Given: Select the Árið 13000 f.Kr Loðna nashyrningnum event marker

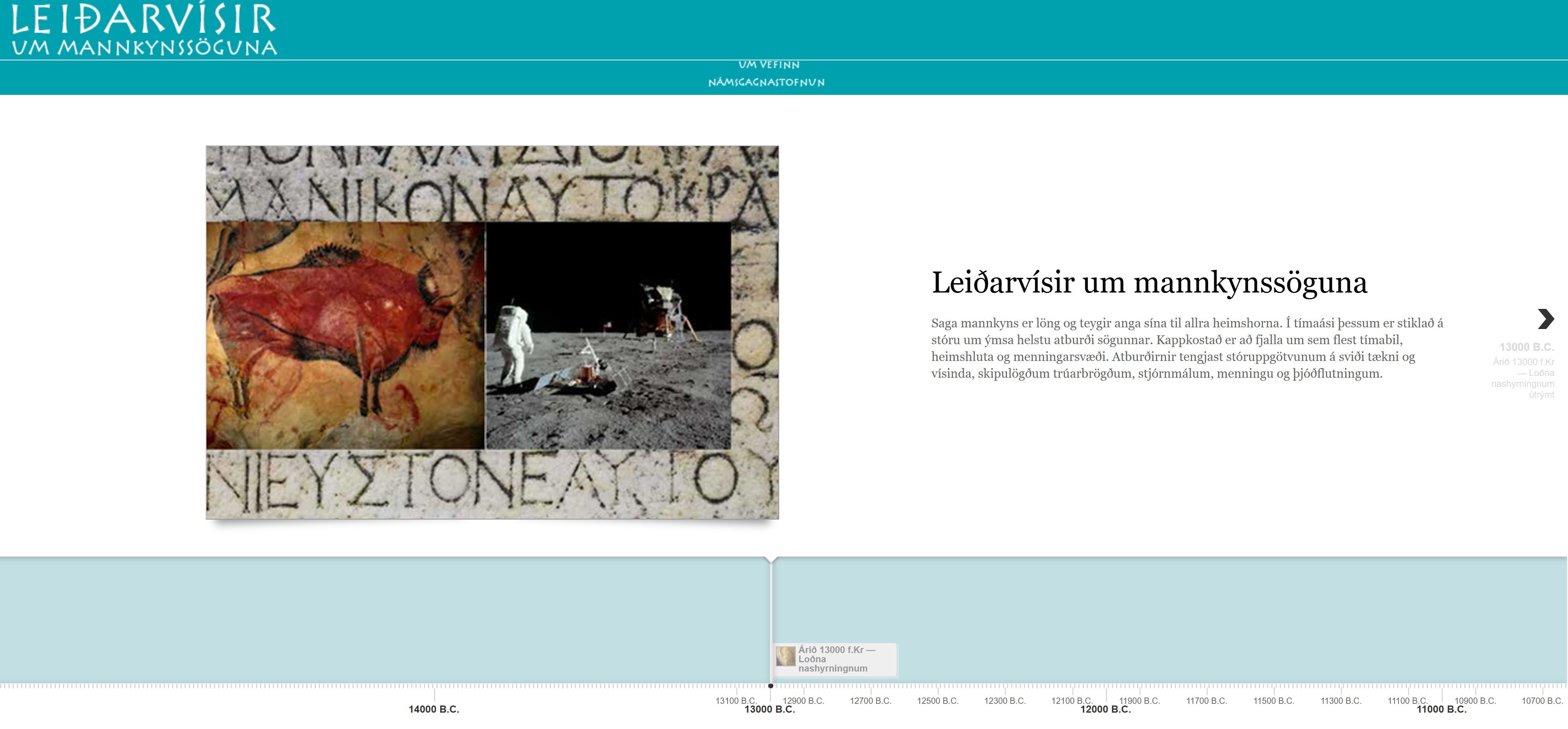Looking at the screenshot, I should tap(835, 660).
